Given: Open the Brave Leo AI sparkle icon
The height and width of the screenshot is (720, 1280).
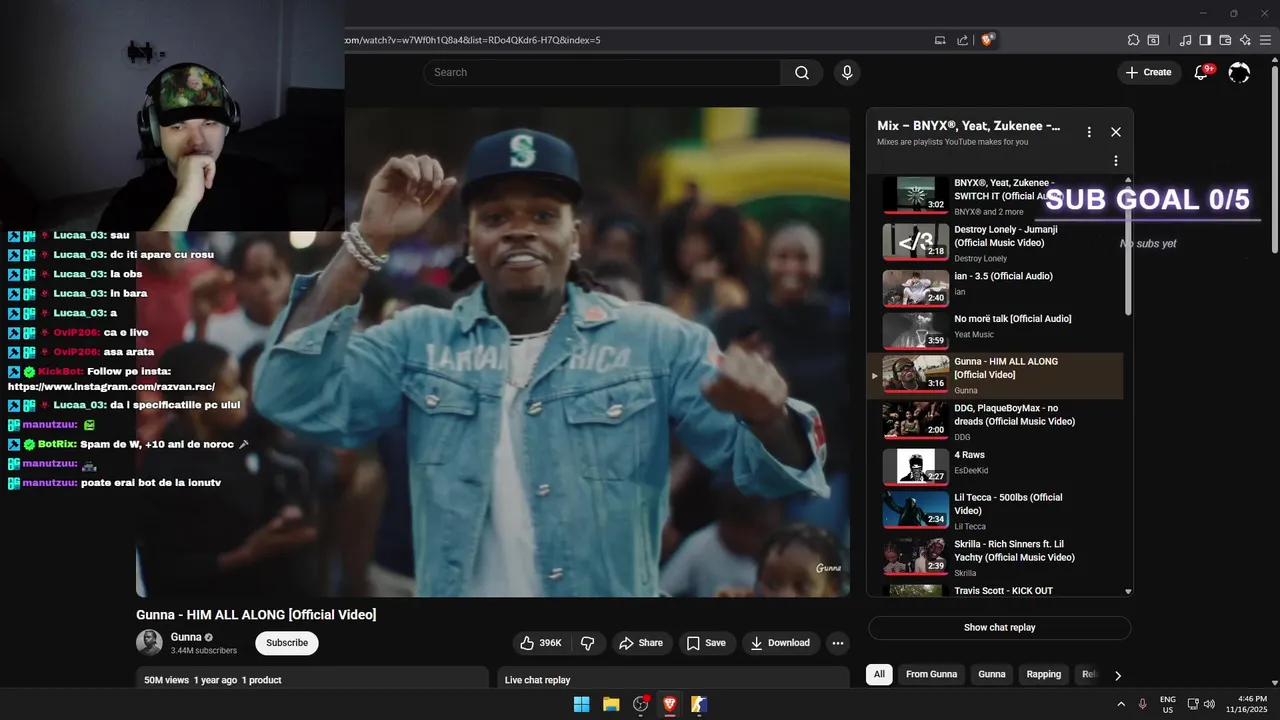Looking at the screenshot, I should click(x=1245, y=40).
